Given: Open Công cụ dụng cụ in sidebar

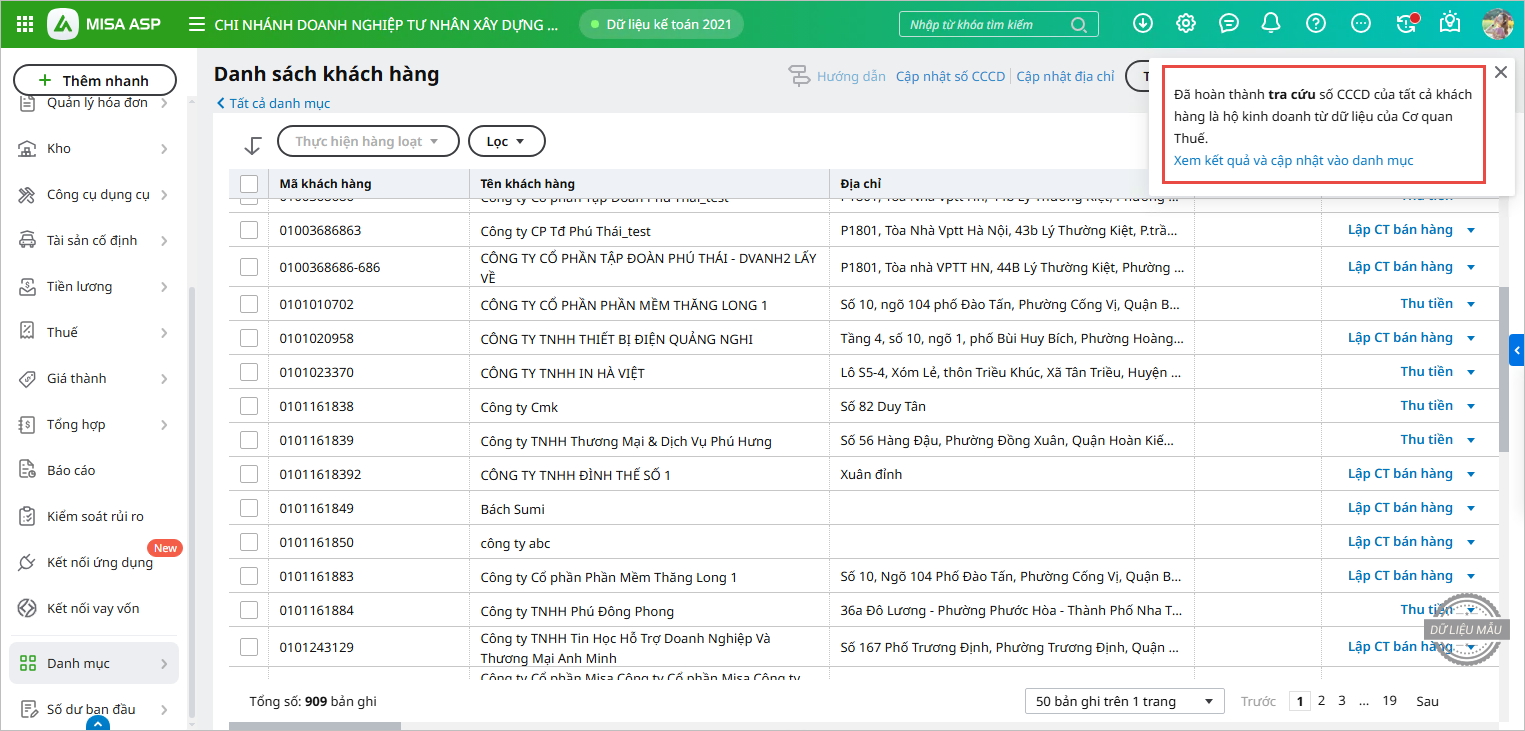Looking at the screenshot, I should [x=94, y=194].
